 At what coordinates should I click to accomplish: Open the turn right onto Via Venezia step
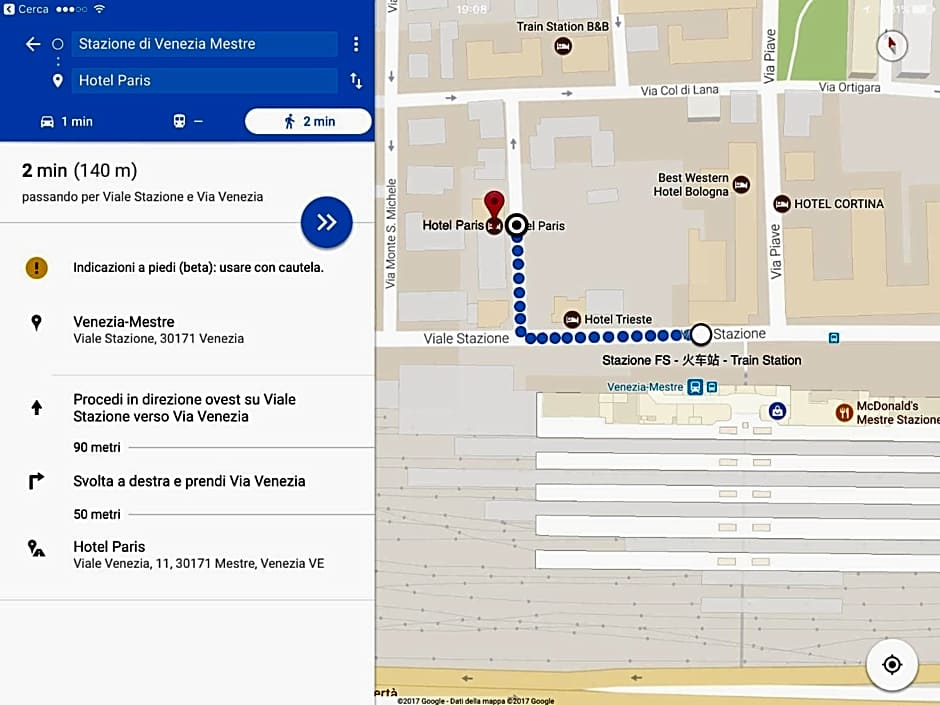pyautogui.click(x=188, y=481)
